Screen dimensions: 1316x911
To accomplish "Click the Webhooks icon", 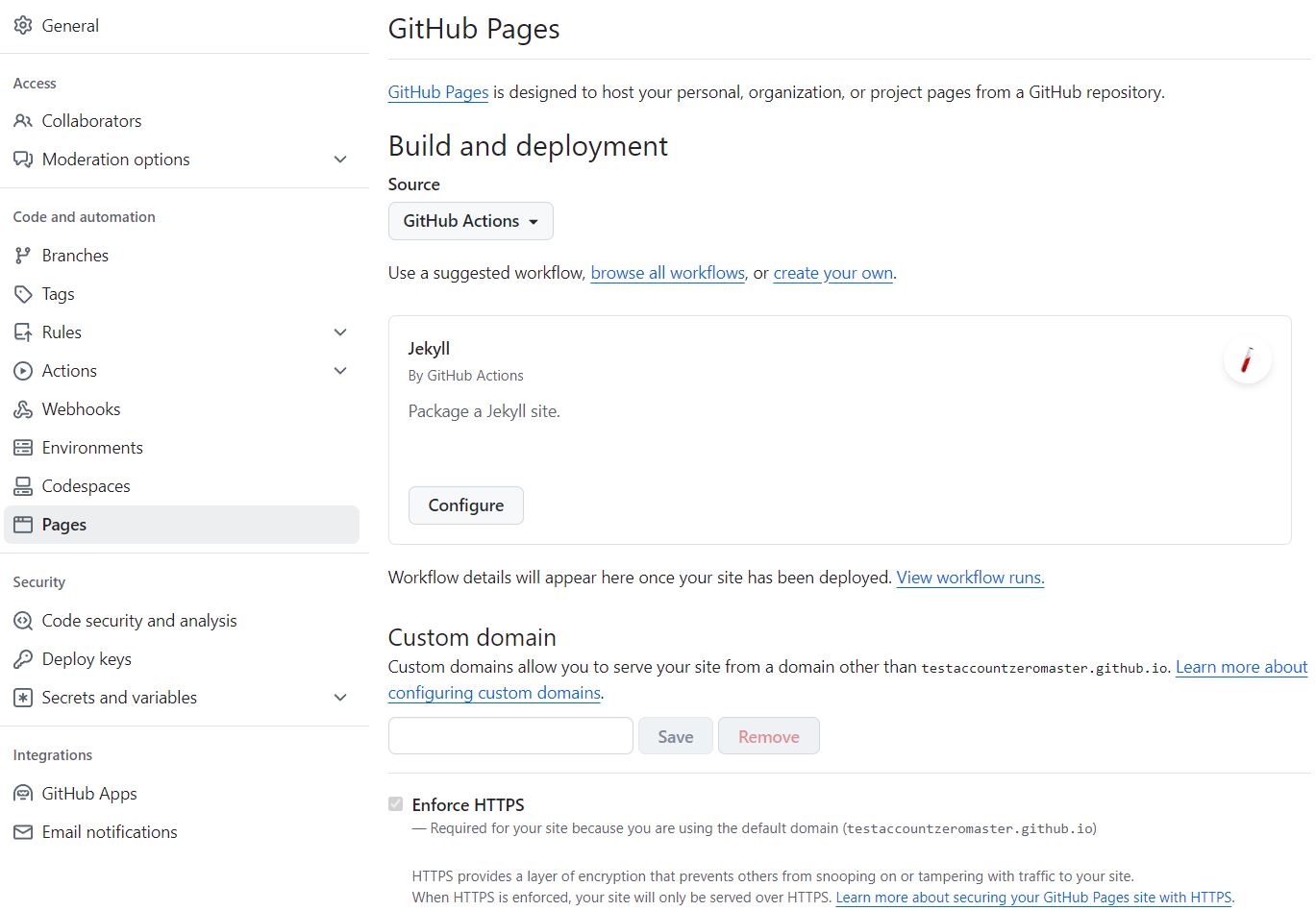I will 23,409.
